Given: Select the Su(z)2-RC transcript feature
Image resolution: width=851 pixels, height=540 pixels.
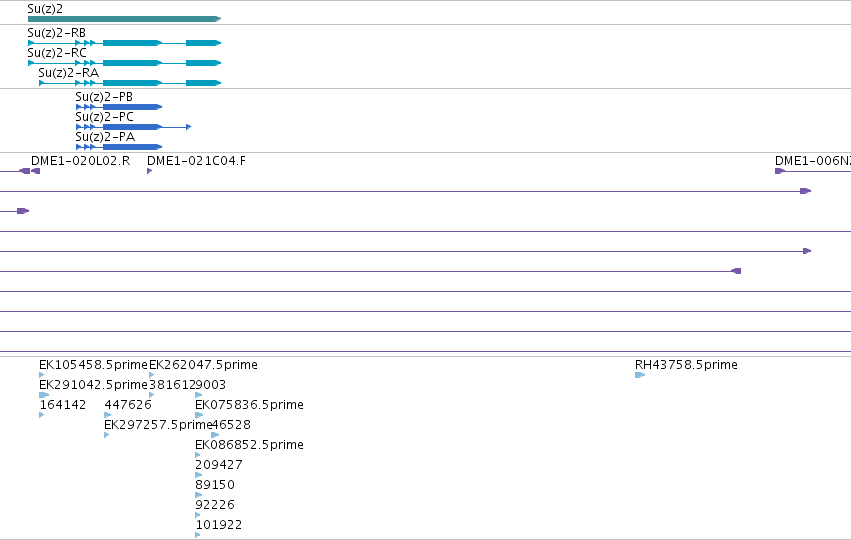Looking at the screenshot, I should click(x=124, y=63).
